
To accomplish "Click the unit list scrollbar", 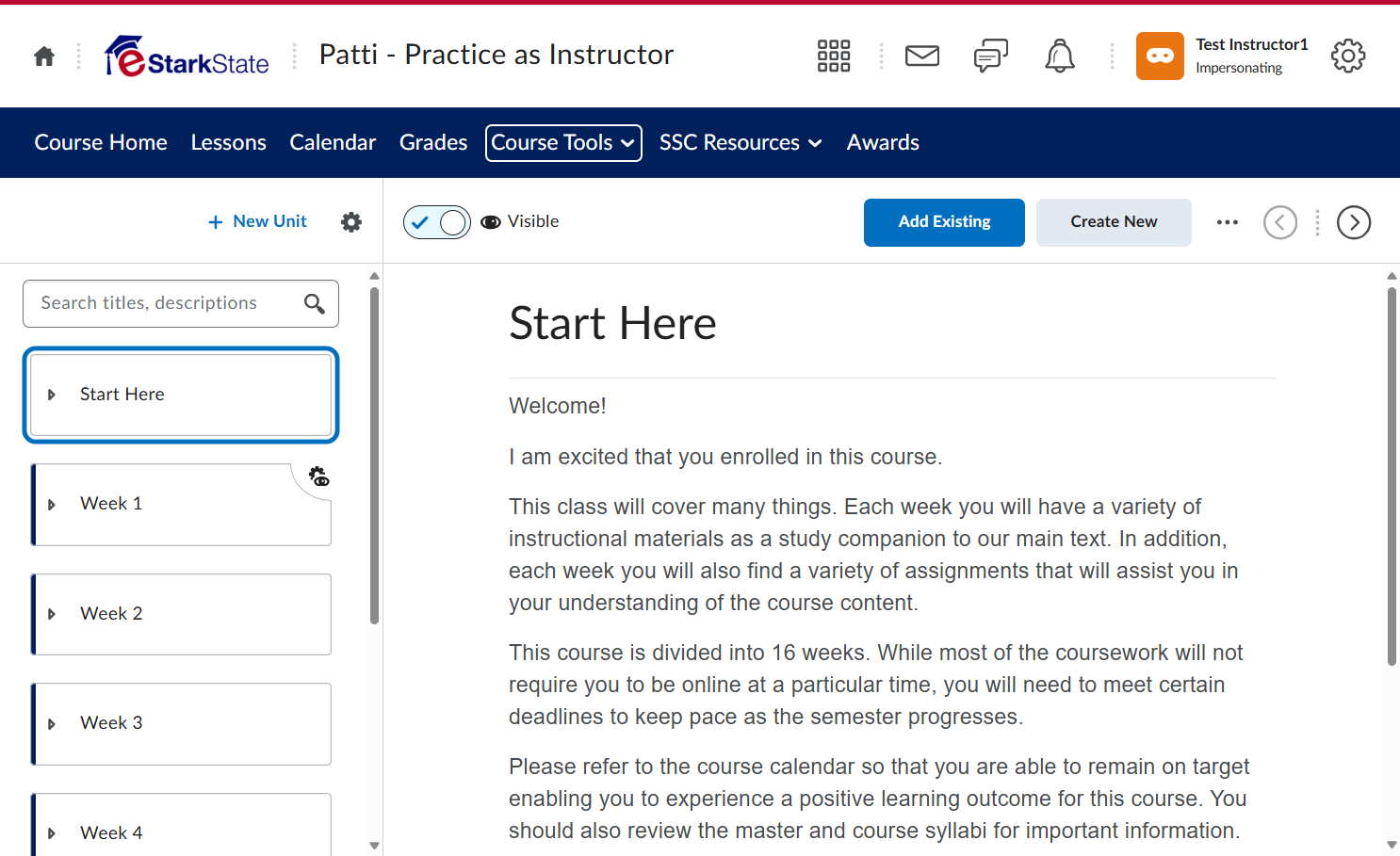I will click(x=374, y=455).
